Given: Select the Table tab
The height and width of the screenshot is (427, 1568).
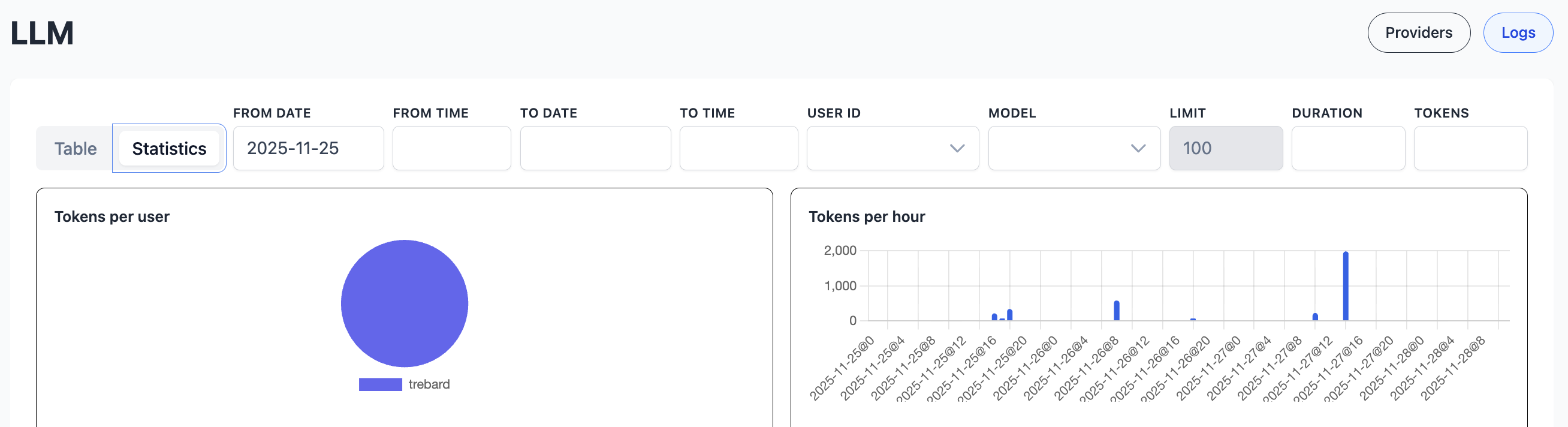Looking at the screenshot, I should 76,149.
